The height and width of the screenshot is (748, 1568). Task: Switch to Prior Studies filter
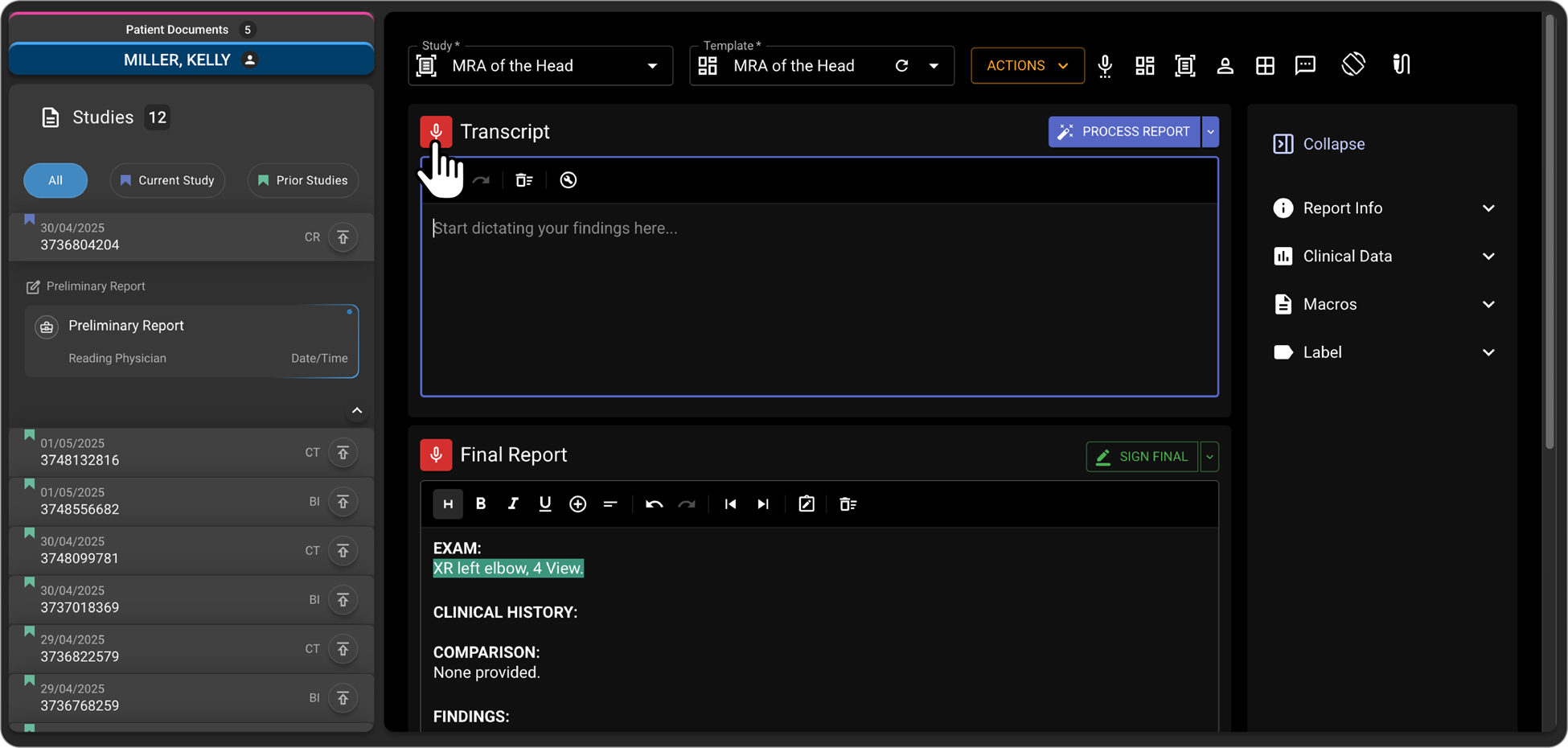pos(303,180)
